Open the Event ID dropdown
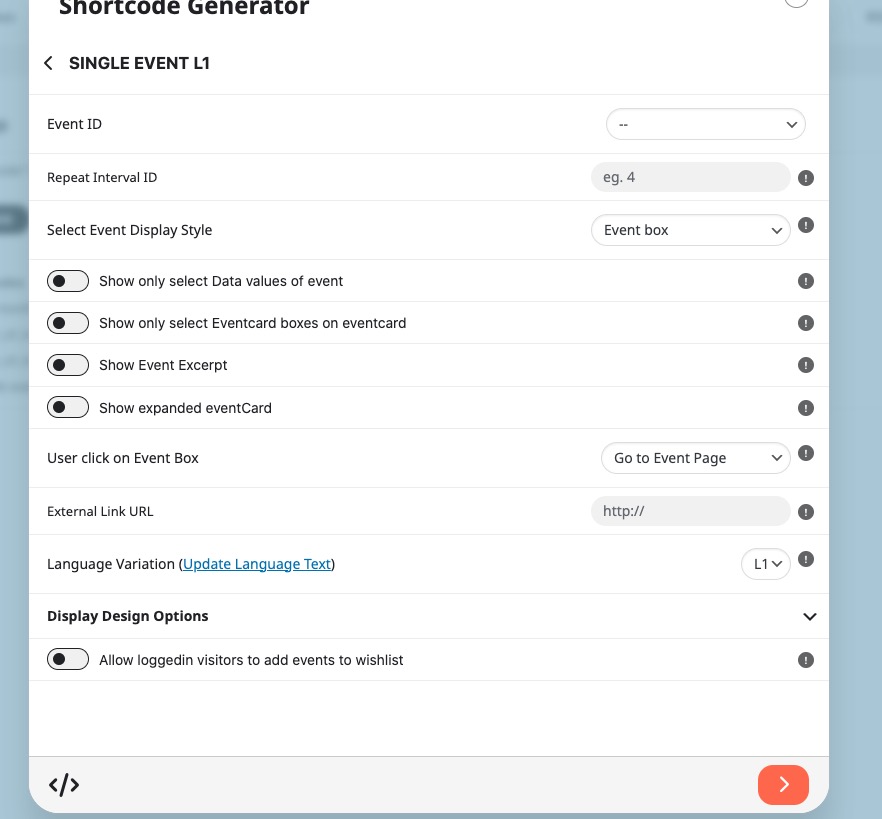This screenshot has width=882, height=819. [x=705, y=124]
